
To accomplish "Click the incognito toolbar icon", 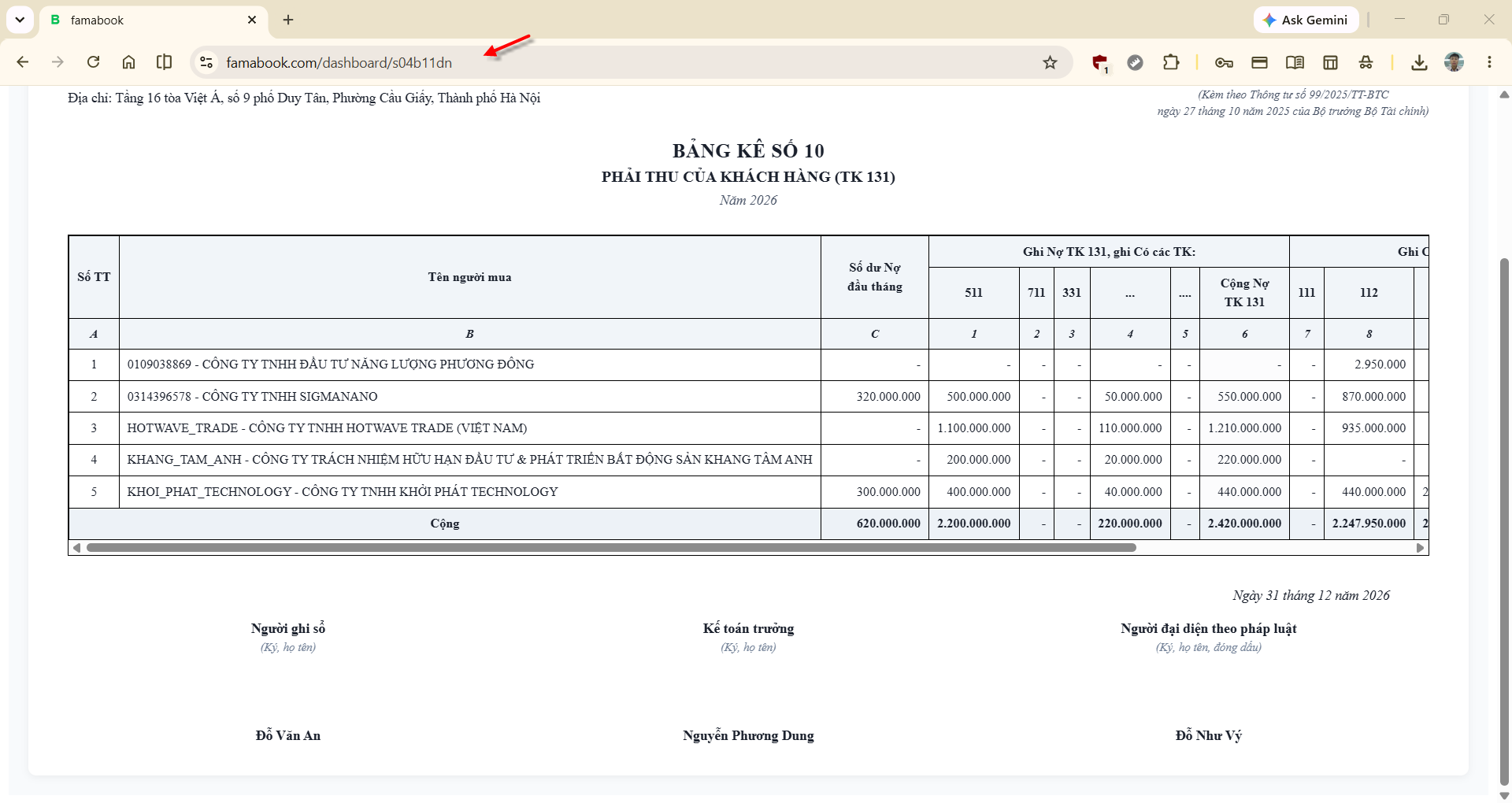I will pyautogui.click(x=1366, y=62).
